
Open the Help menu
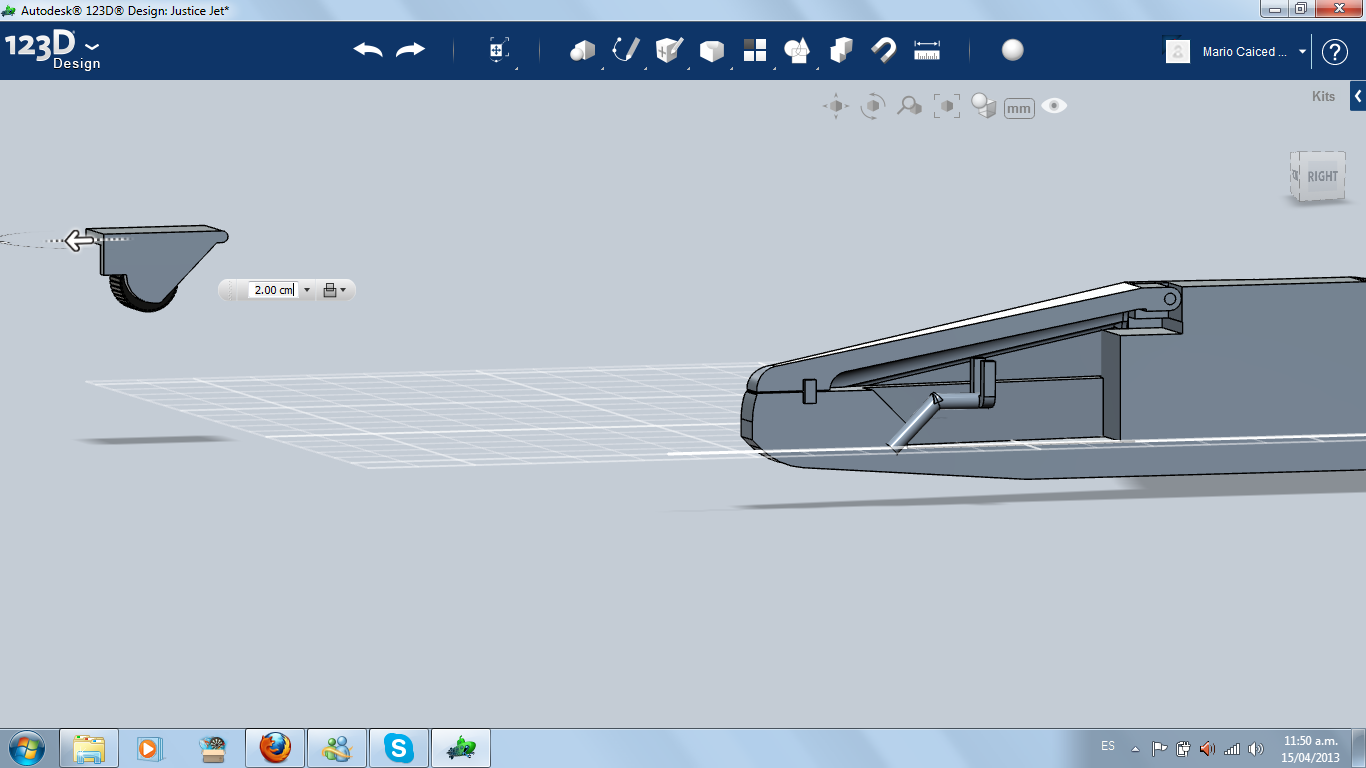tap(1335, 52)
